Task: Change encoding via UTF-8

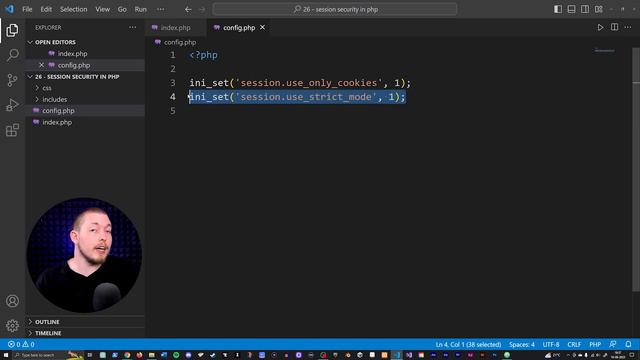Action: pos(551,344)
